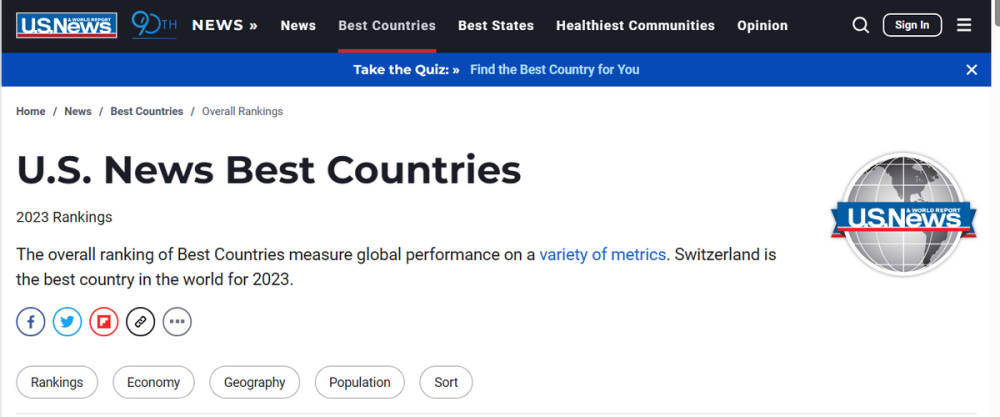Click the U.S. News globe badge image
The height and width of the screenshot is (417, 1000).
click(x=903, y=214)
